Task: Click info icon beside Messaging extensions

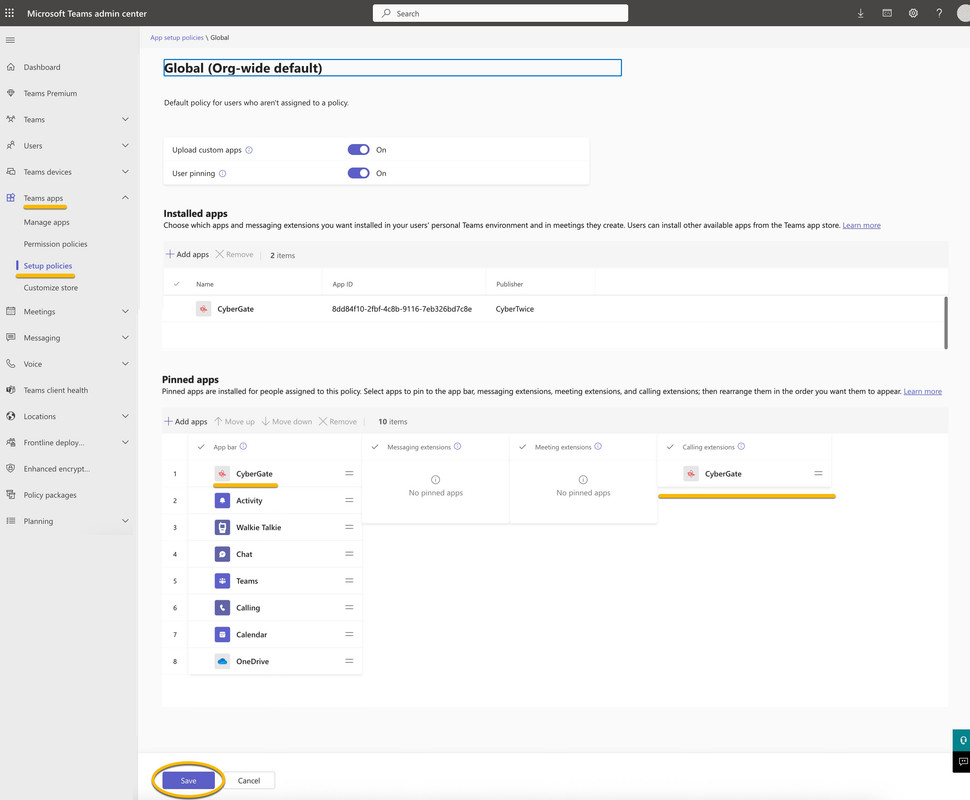Action: click(x=457, y=446)
